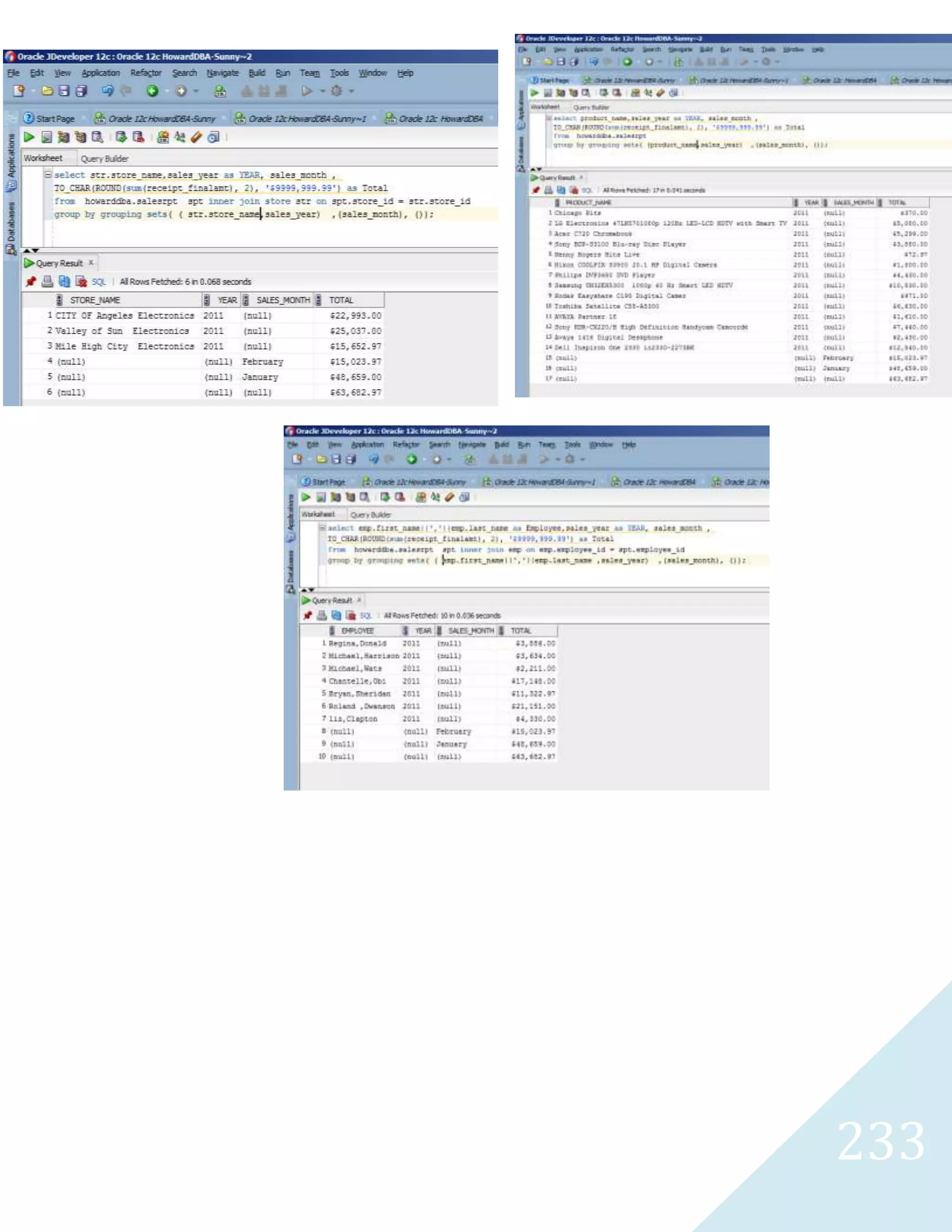
Task: Open the Navigate menu in store query window
Action: click(x=223, y=73)
